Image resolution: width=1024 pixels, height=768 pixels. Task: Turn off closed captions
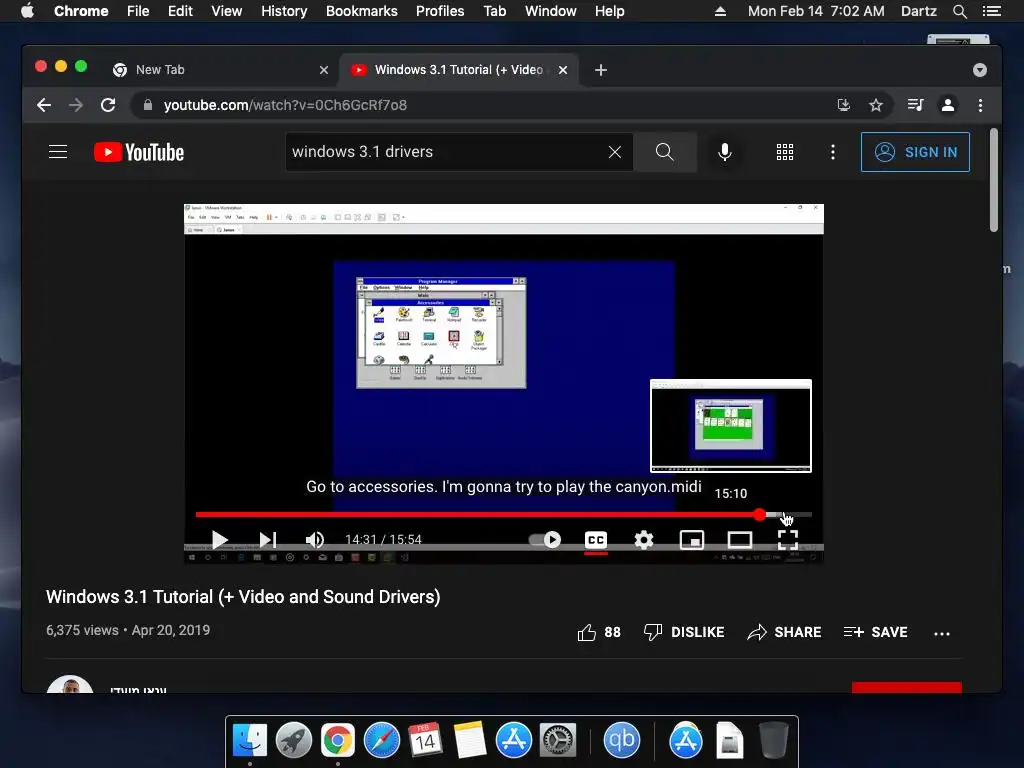pos(596,540)
